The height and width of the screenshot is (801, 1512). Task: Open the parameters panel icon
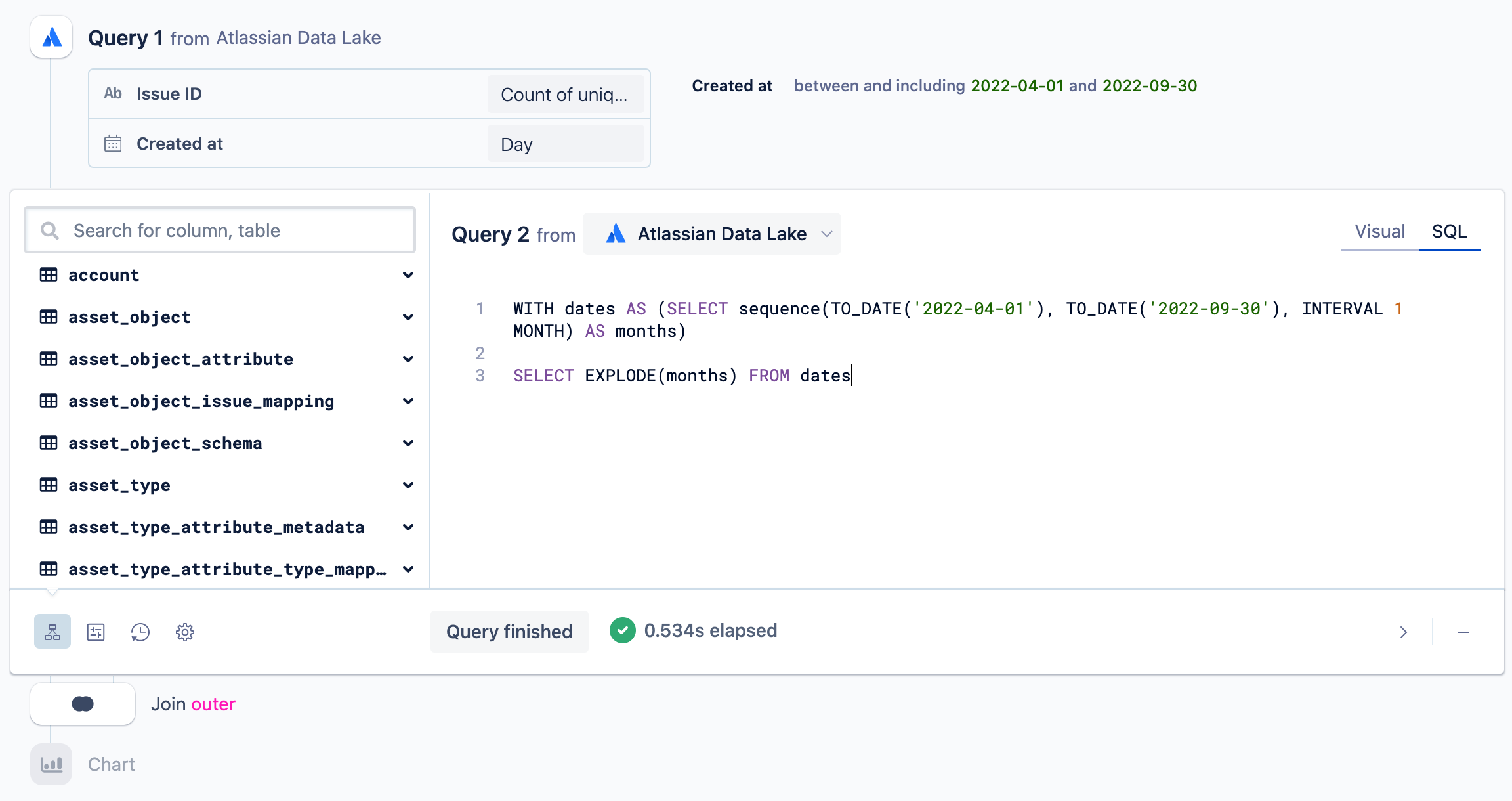pyautogui.click(x=96, y=632)
